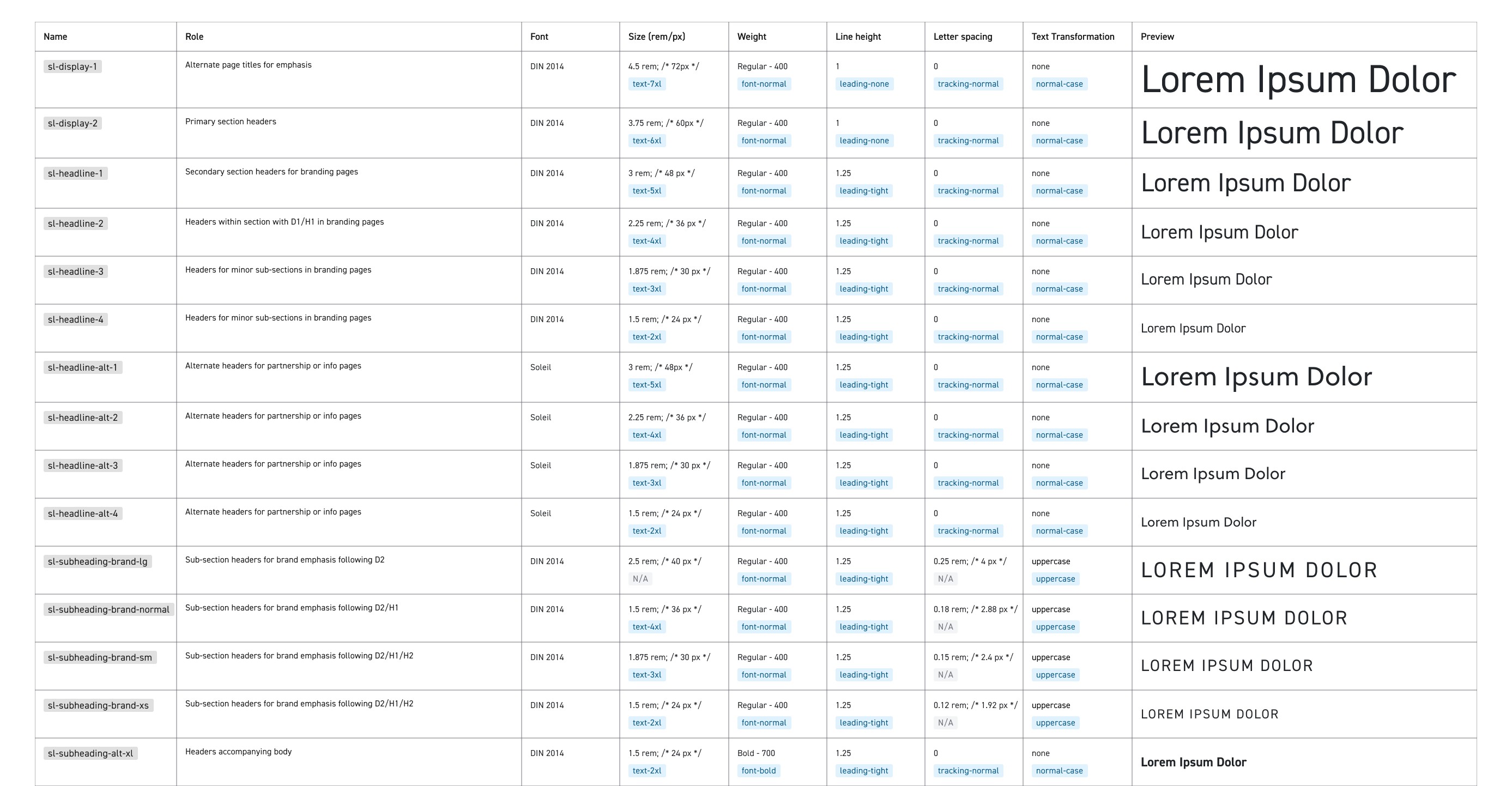Viewport: 1512px width, 786px height.
Task: Click the text-7xl size tag
Action: (x=646, y=84)
